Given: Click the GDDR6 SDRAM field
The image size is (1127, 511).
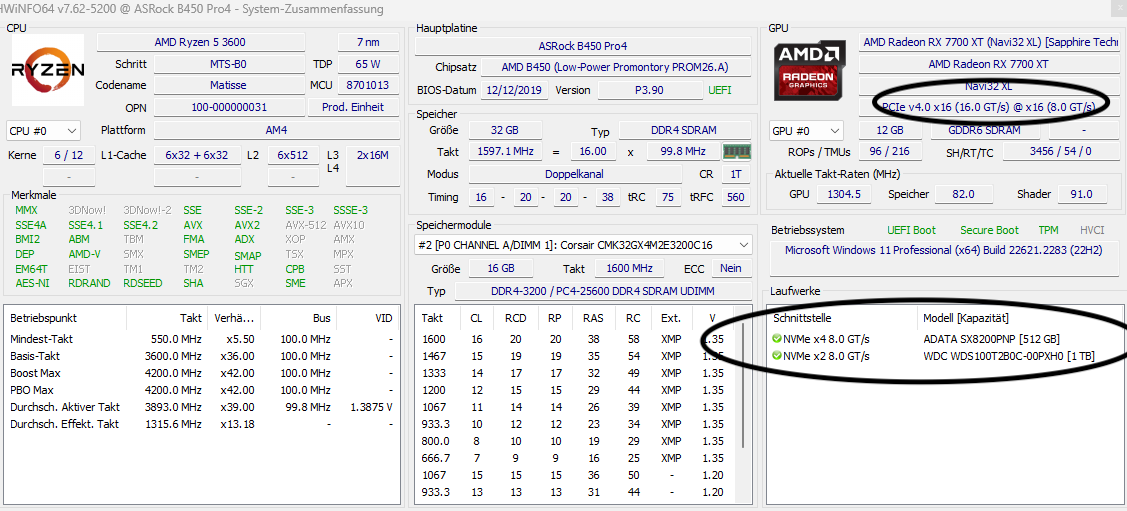Looking at the screenshot, I should [x=986, y=131].
